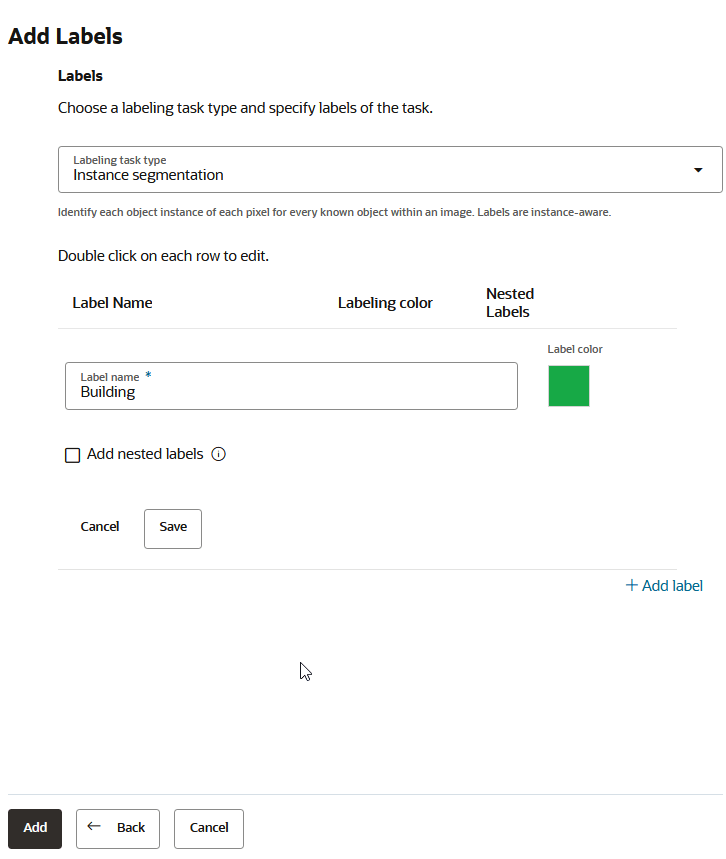Image resolution: width=726 pixels, height=859 pixels.
Task: Select the Labeling color column header
Action: [385, 302]
